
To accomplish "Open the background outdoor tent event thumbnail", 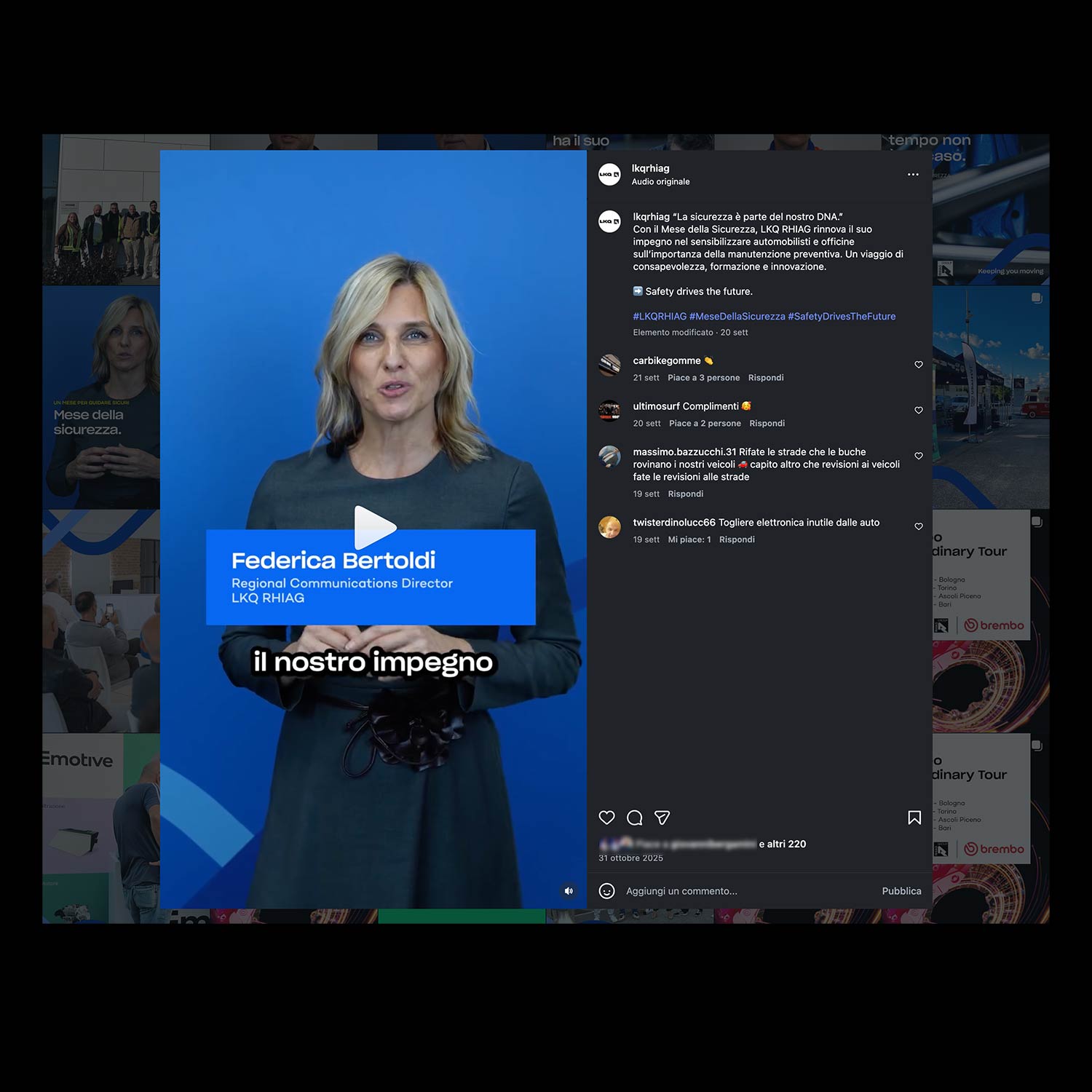I will [991, 397].
